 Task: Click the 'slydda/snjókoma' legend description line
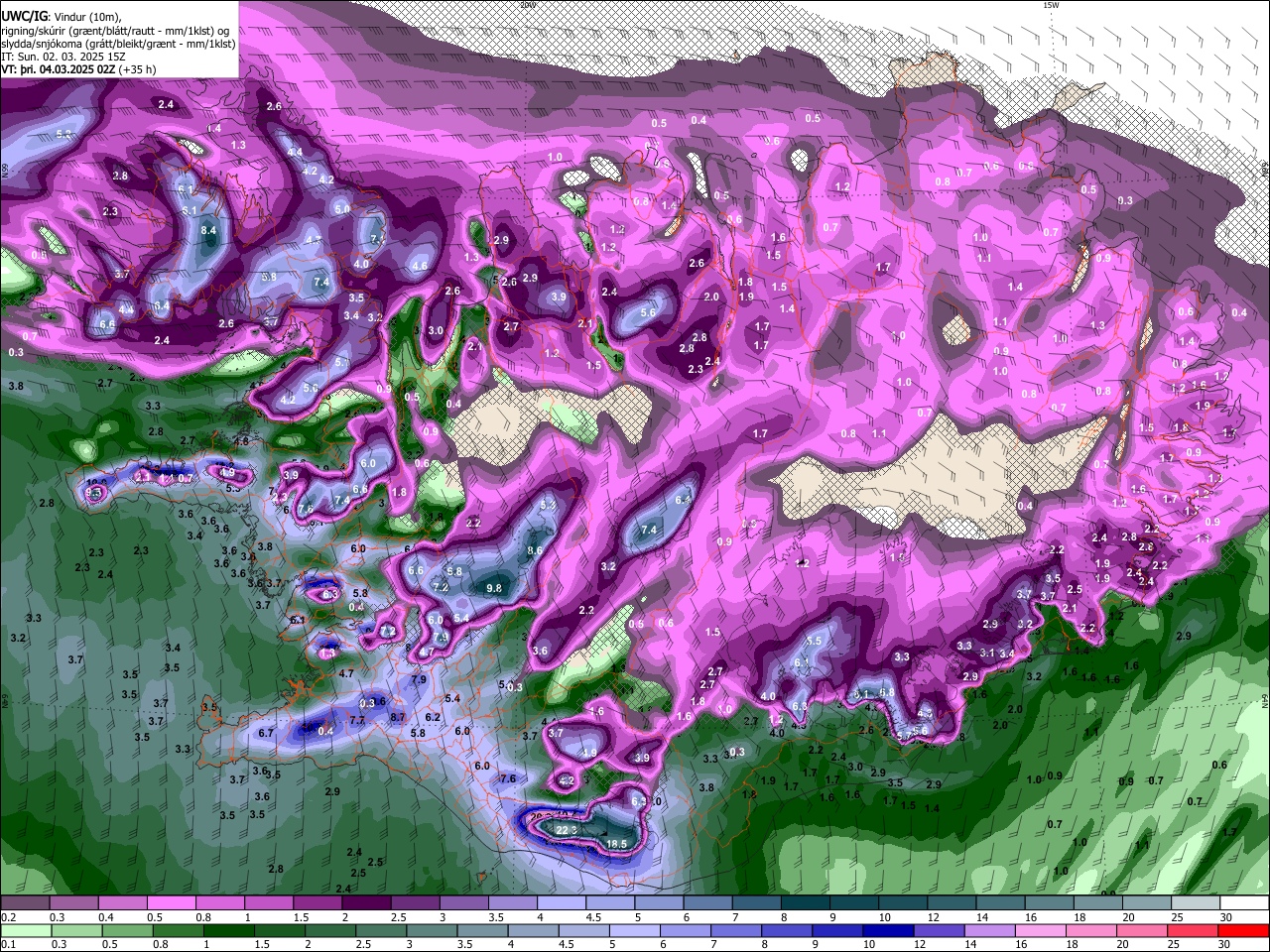(118, 44)
